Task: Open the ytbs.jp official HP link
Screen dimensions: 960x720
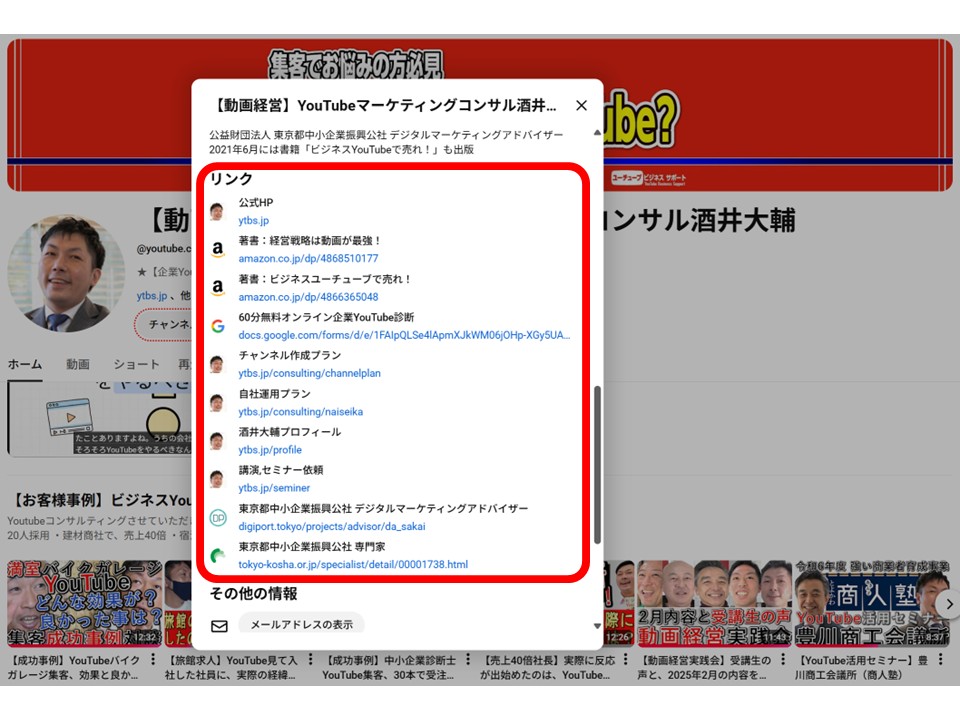Action: [253, 220]
